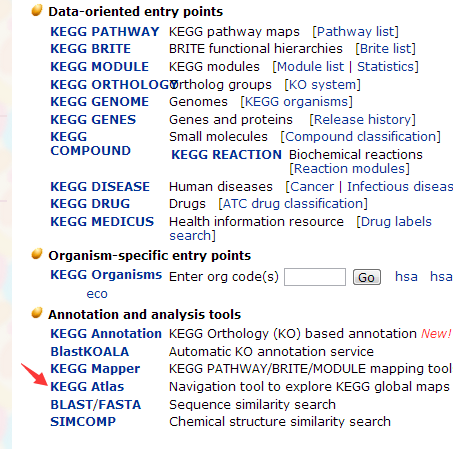
Task: Open the Compound classification link
Action: point(361,137)
